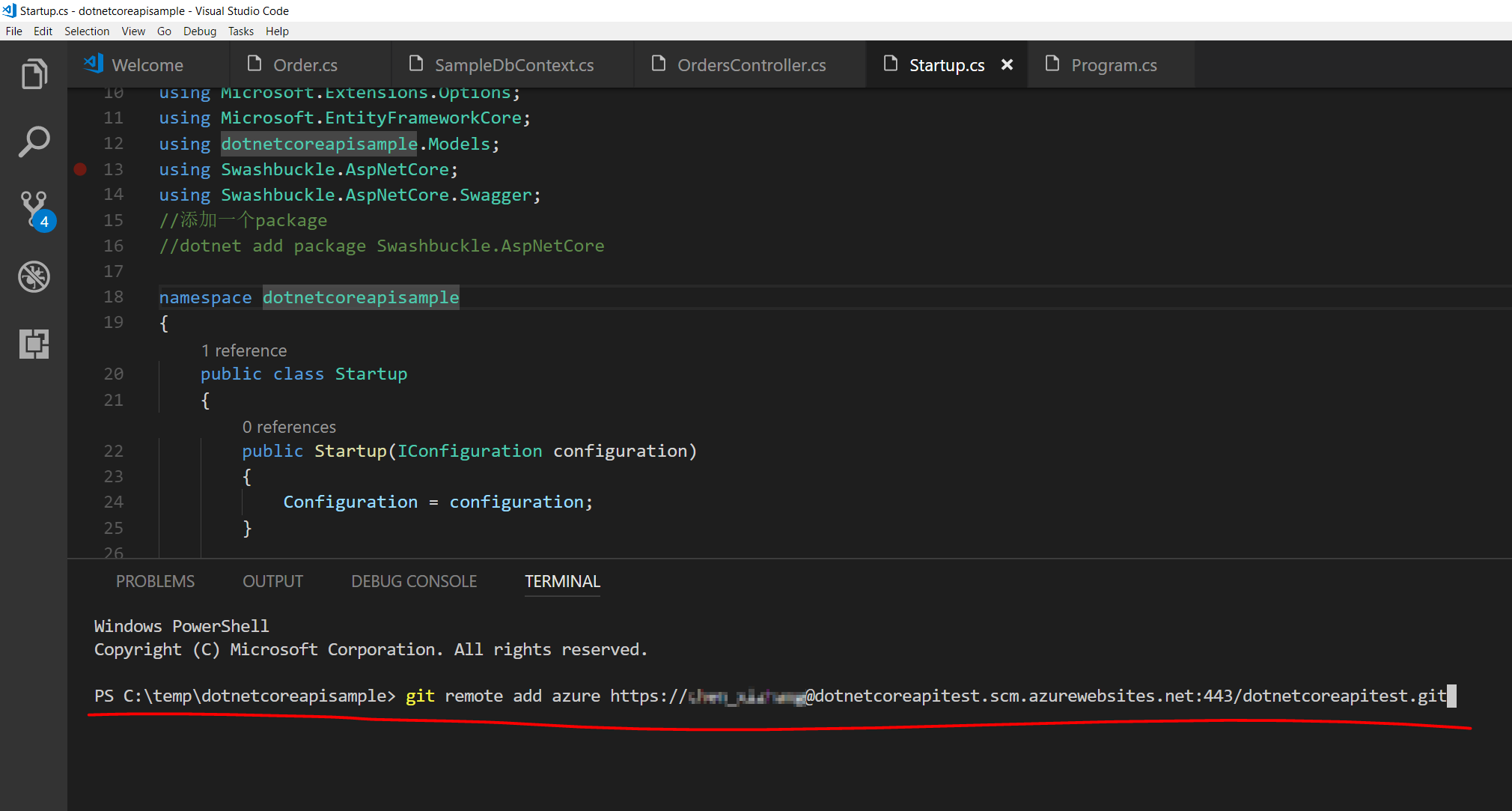Viewport: 1512px width, 811px height.
Task: Open the Program.cs tab
Action: pos(1113,65)
